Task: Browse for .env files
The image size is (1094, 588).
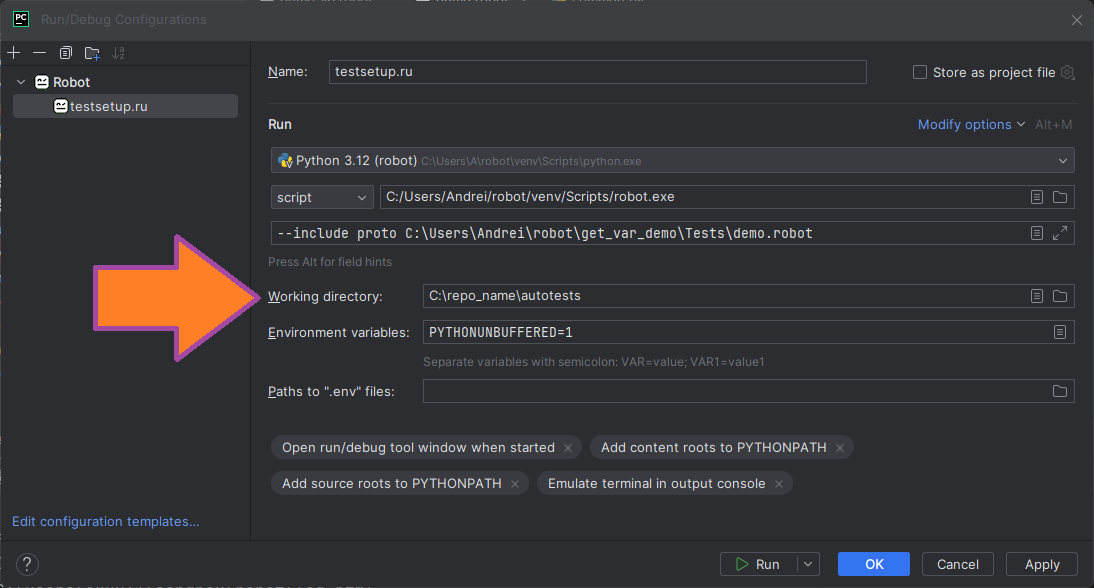Action: tap(1060, 391)
